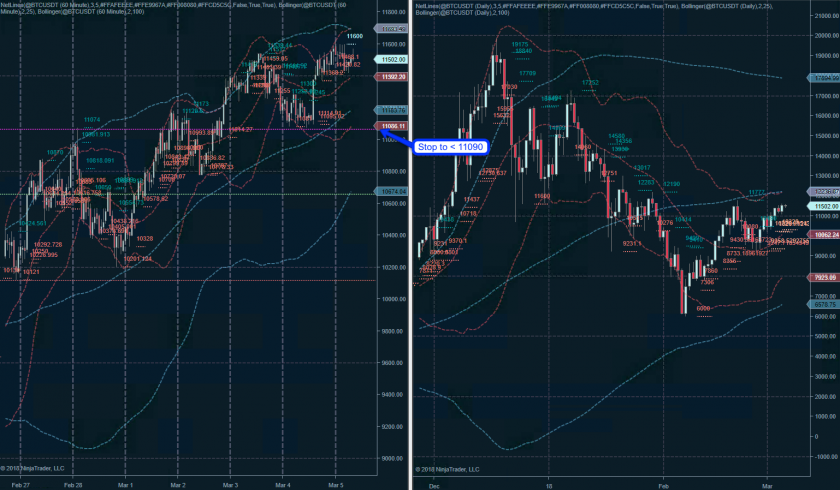Click the 18 year label on daily time axis

(549, 486)
